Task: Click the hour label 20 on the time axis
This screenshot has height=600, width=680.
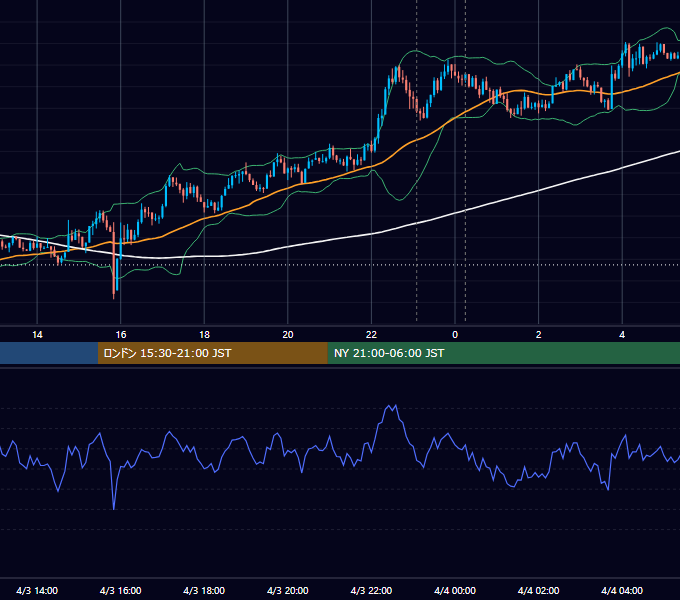Action: click(288, 335)
